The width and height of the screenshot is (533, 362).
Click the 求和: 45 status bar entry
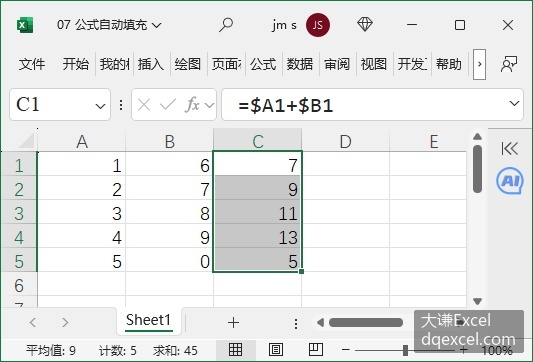click(x=175, y=350)
